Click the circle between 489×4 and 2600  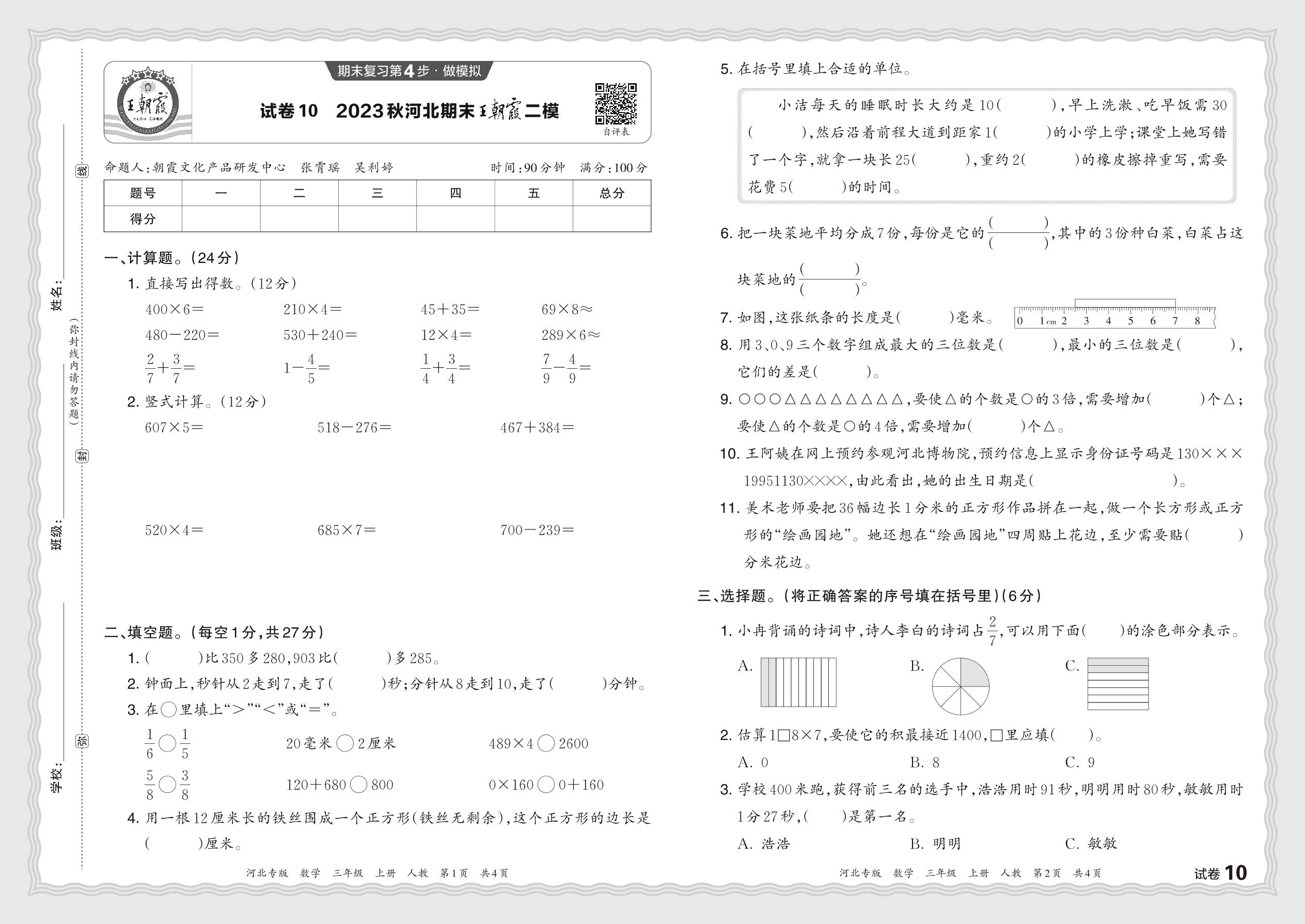click(545, 743)
